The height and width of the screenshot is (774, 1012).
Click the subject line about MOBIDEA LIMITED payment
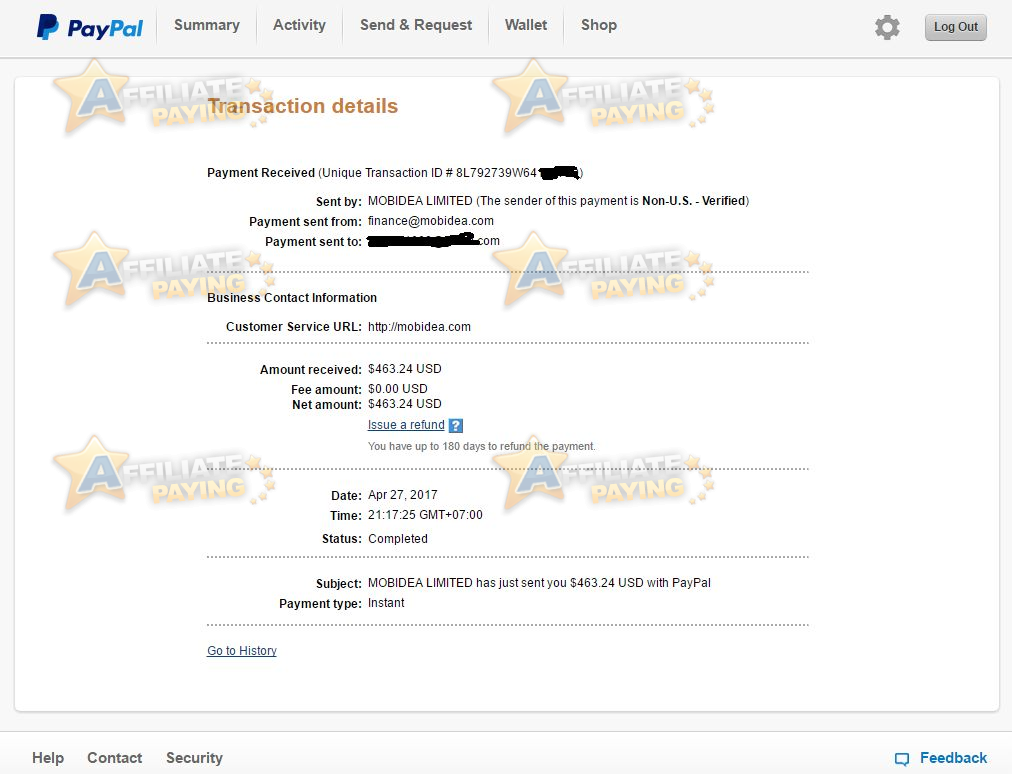(x=539, y=583)
